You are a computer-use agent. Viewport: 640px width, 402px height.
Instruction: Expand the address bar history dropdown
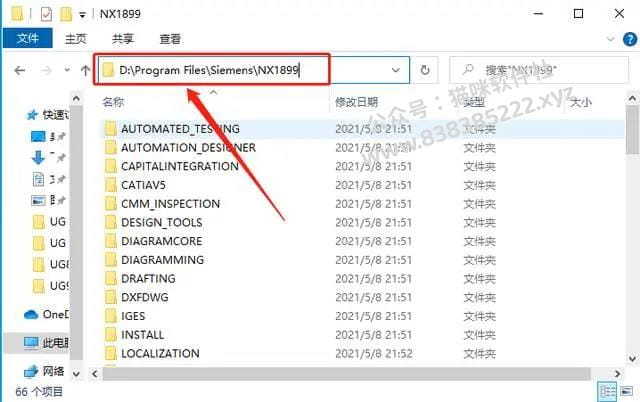click(x=396, y=70)
